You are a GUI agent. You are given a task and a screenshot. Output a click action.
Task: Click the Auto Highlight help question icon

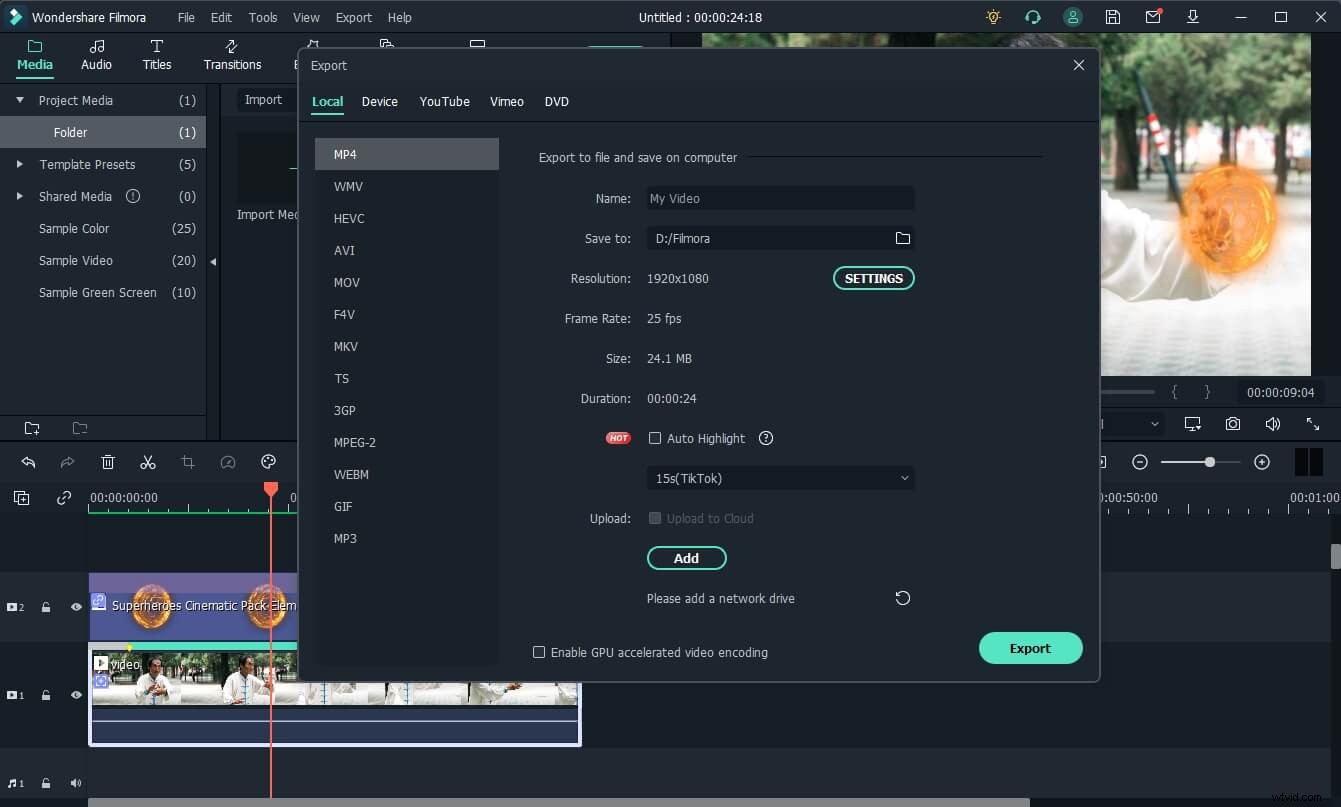point(766,438)
